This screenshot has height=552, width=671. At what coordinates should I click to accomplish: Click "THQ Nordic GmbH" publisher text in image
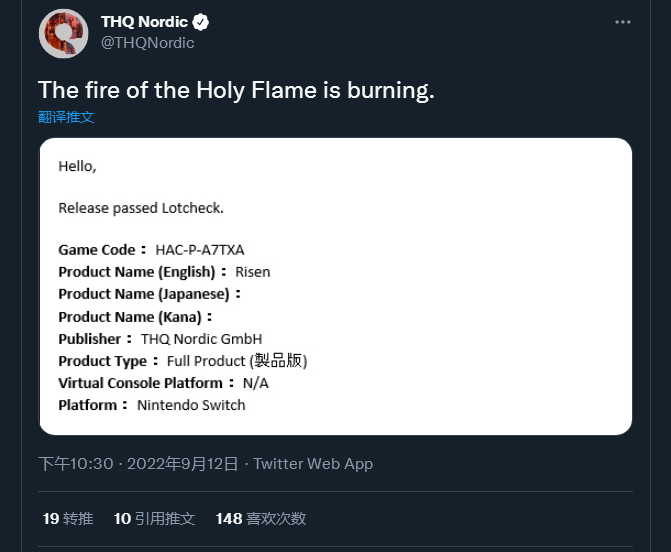201,339
